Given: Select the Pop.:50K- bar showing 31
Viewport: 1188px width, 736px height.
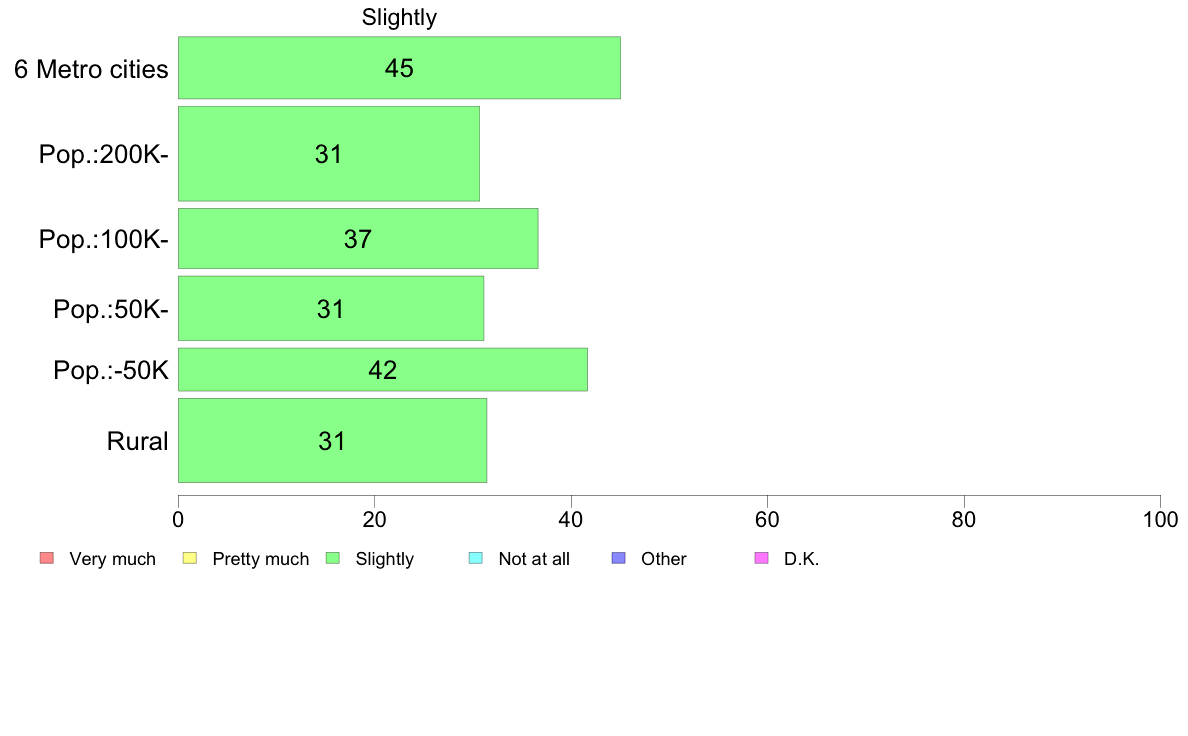Looking at the screenshot, I should tap(331, 308).
